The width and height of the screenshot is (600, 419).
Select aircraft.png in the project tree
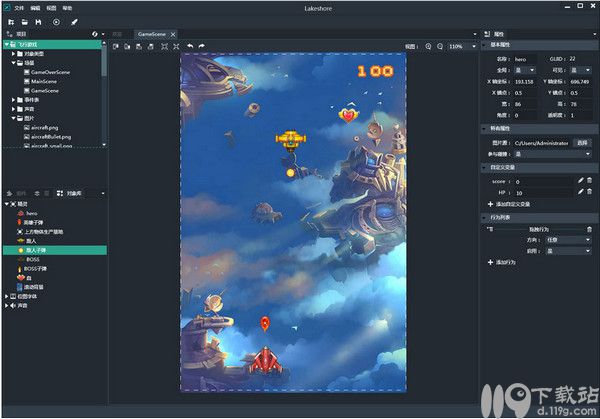click(44, 127)
